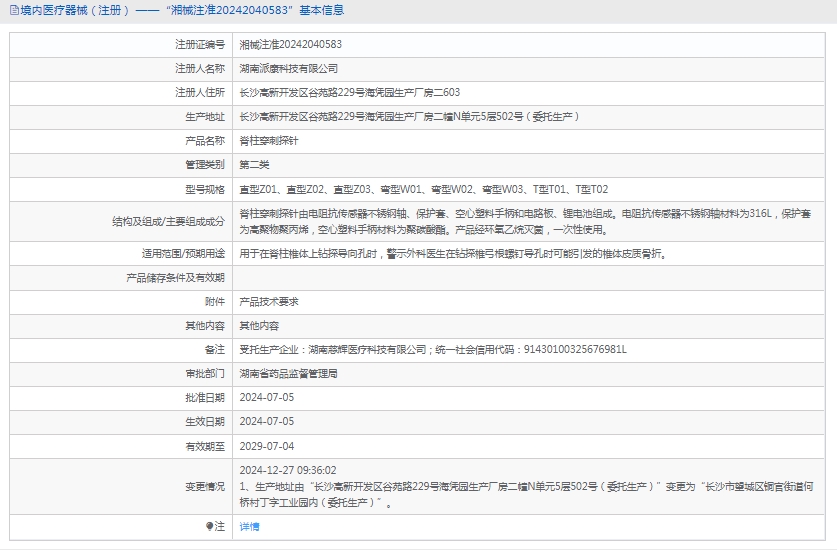Viewport: 837px width, 550px height.
Task: Click registration number 湘械注准20242040583 in table
Action: [290, 45]
